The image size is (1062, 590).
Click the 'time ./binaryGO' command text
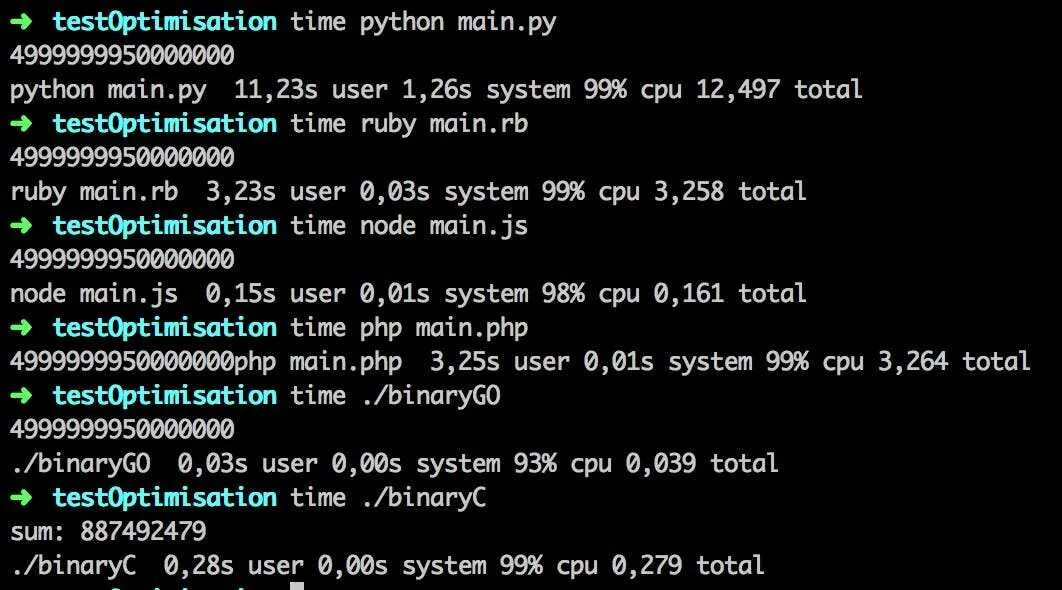click(395, 396)
